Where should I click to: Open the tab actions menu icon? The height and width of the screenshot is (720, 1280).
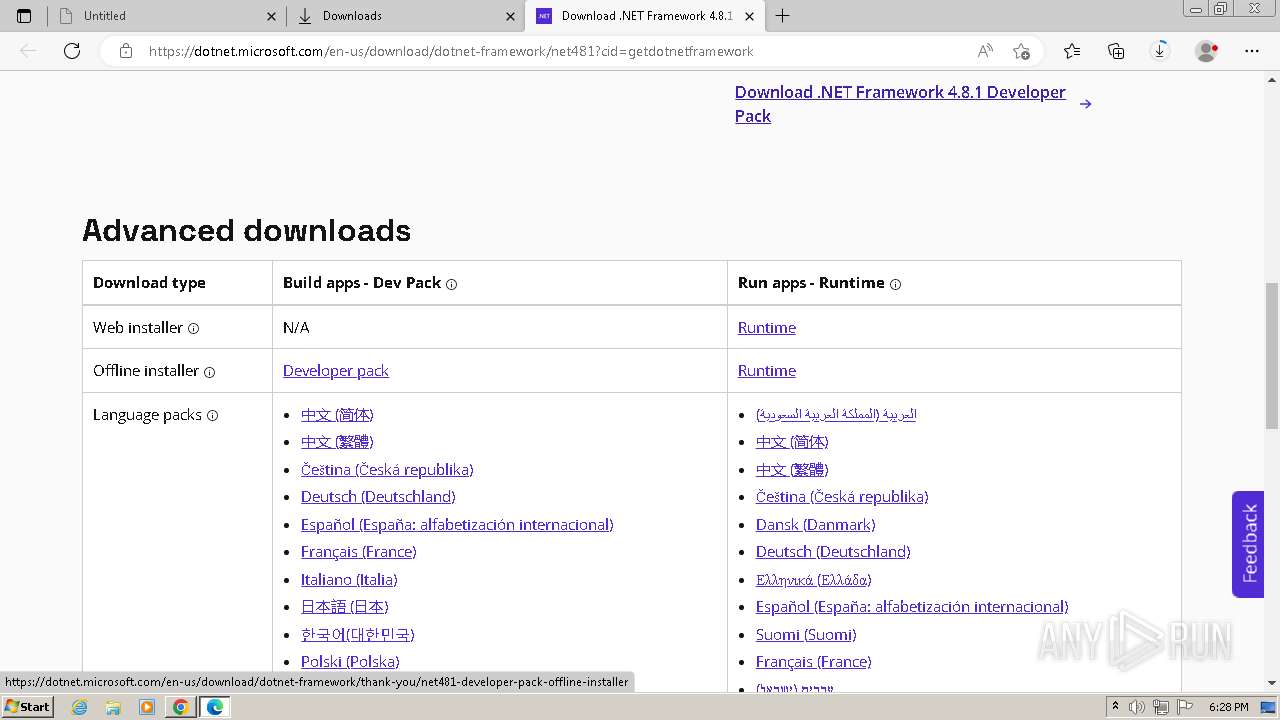24,16
